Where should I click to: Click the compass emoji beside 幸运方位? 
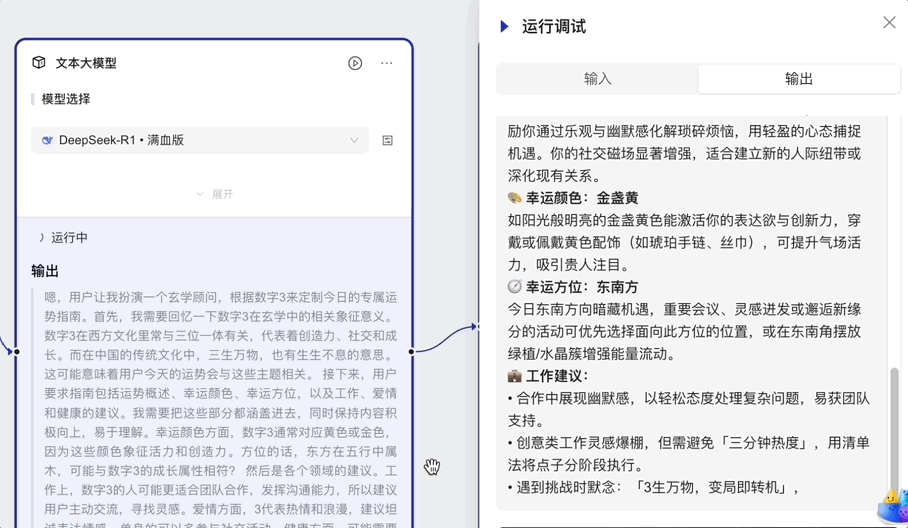[515, 287]
